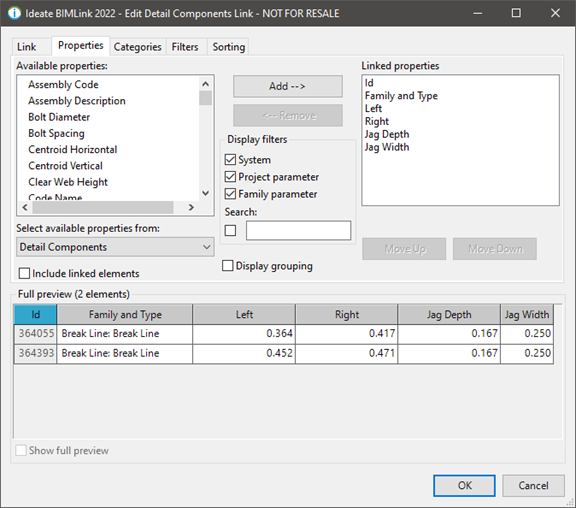
Task: Check the Display grouping option
Action: pyautogui.click(x=228, y=266)
